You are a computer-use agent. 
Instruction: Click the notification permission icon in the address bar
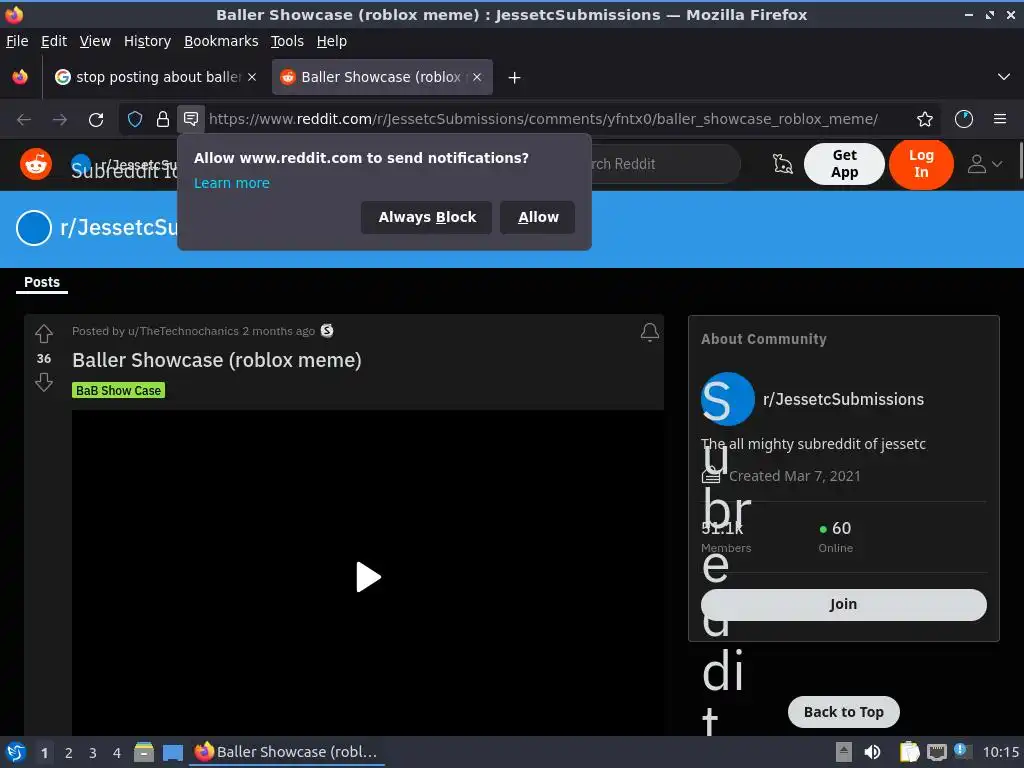[x=191, y=119]
